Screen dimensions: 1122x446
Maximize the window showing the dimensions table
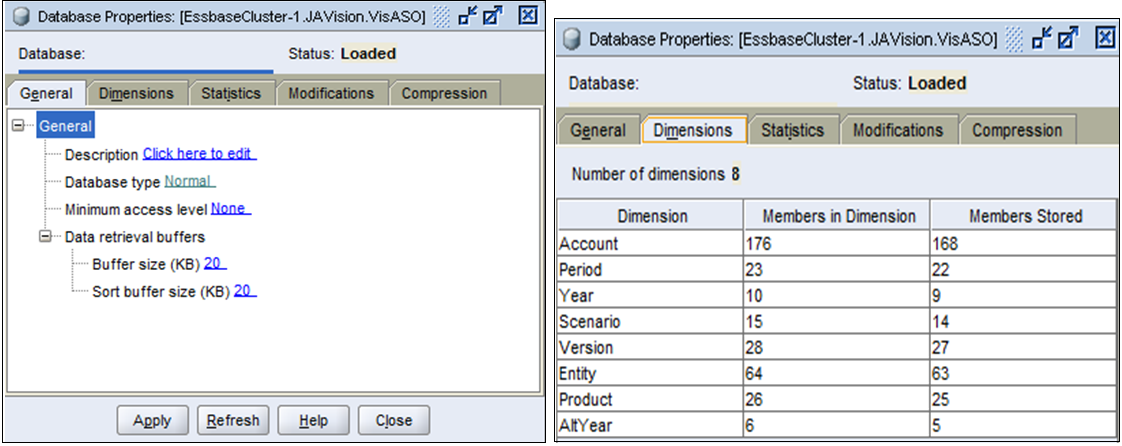tap(1067, 39)
